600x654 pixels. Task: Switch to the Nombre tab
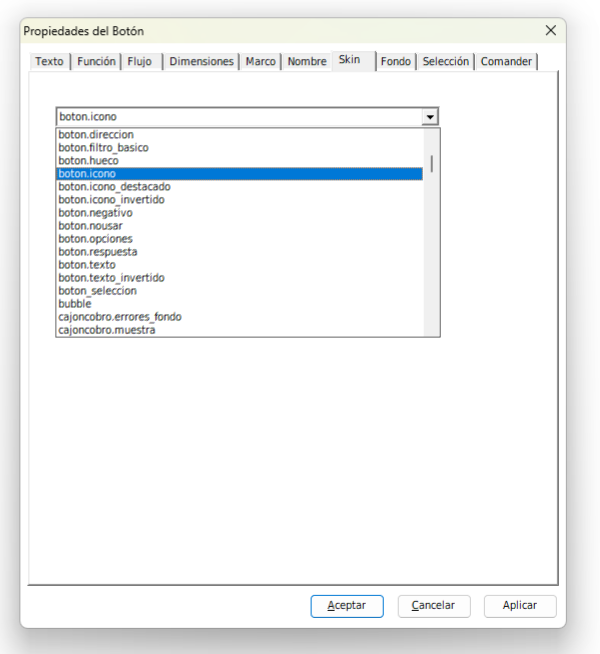pos(307,61)
